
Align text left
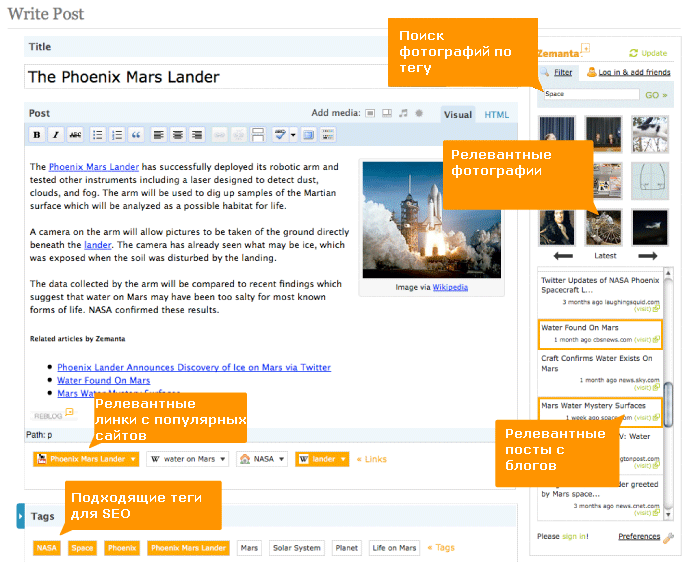[158, 134]
